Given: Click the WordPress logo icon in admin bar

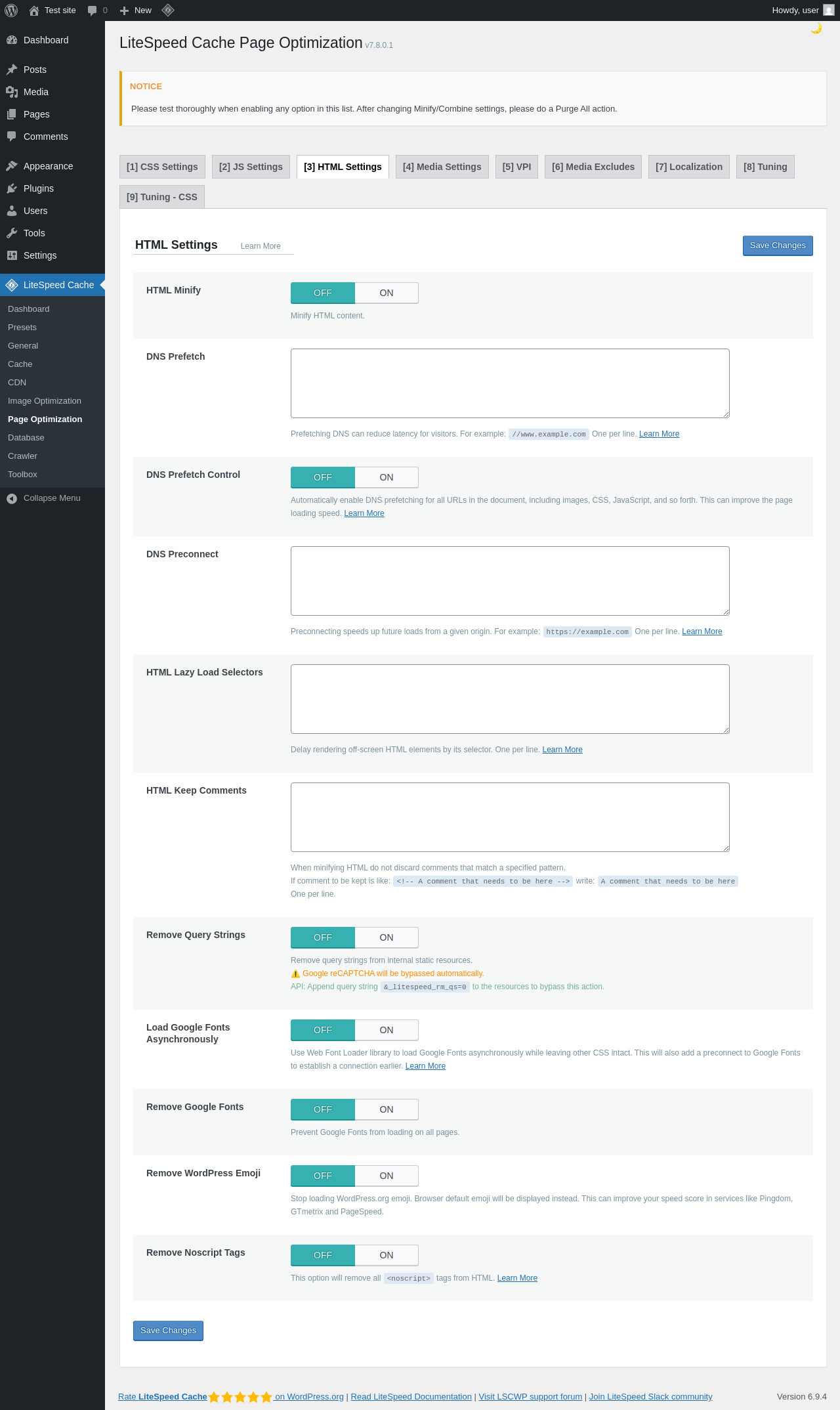Looking at the screenshot, I should (11, 11).
